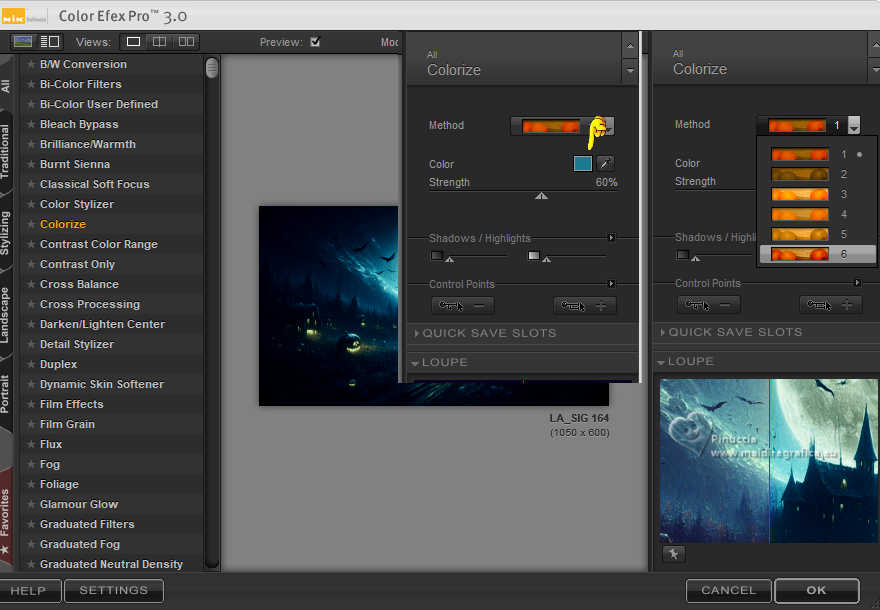Screen dimensions: 880x610
Task: Select split preview view icon
Action: point(159,42)
